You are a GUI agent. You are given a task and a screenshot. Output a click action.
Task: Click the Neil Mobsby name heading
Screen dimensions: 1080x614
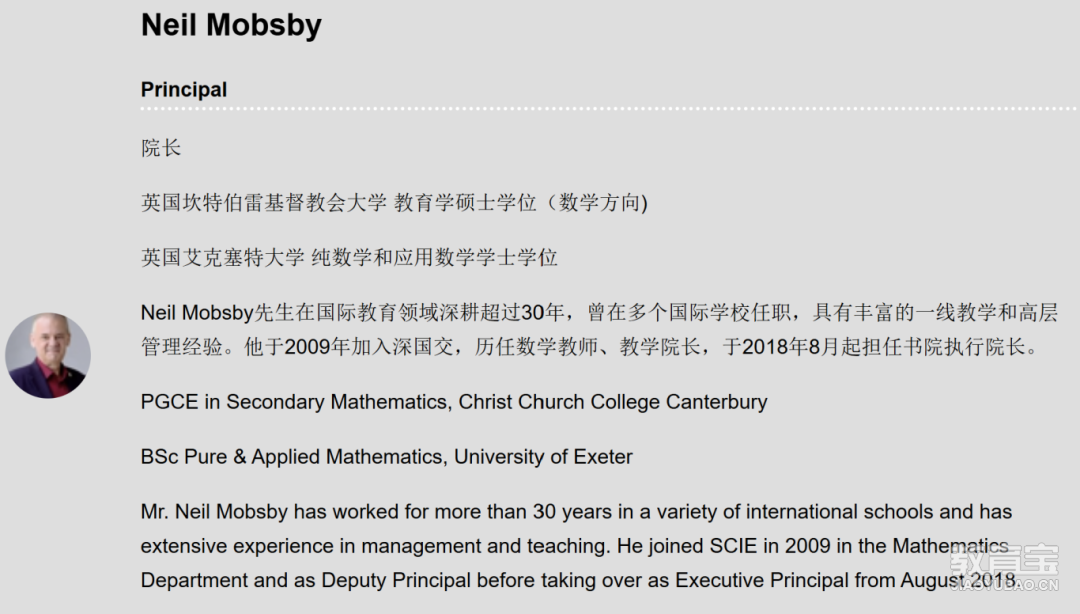(231, 25)
